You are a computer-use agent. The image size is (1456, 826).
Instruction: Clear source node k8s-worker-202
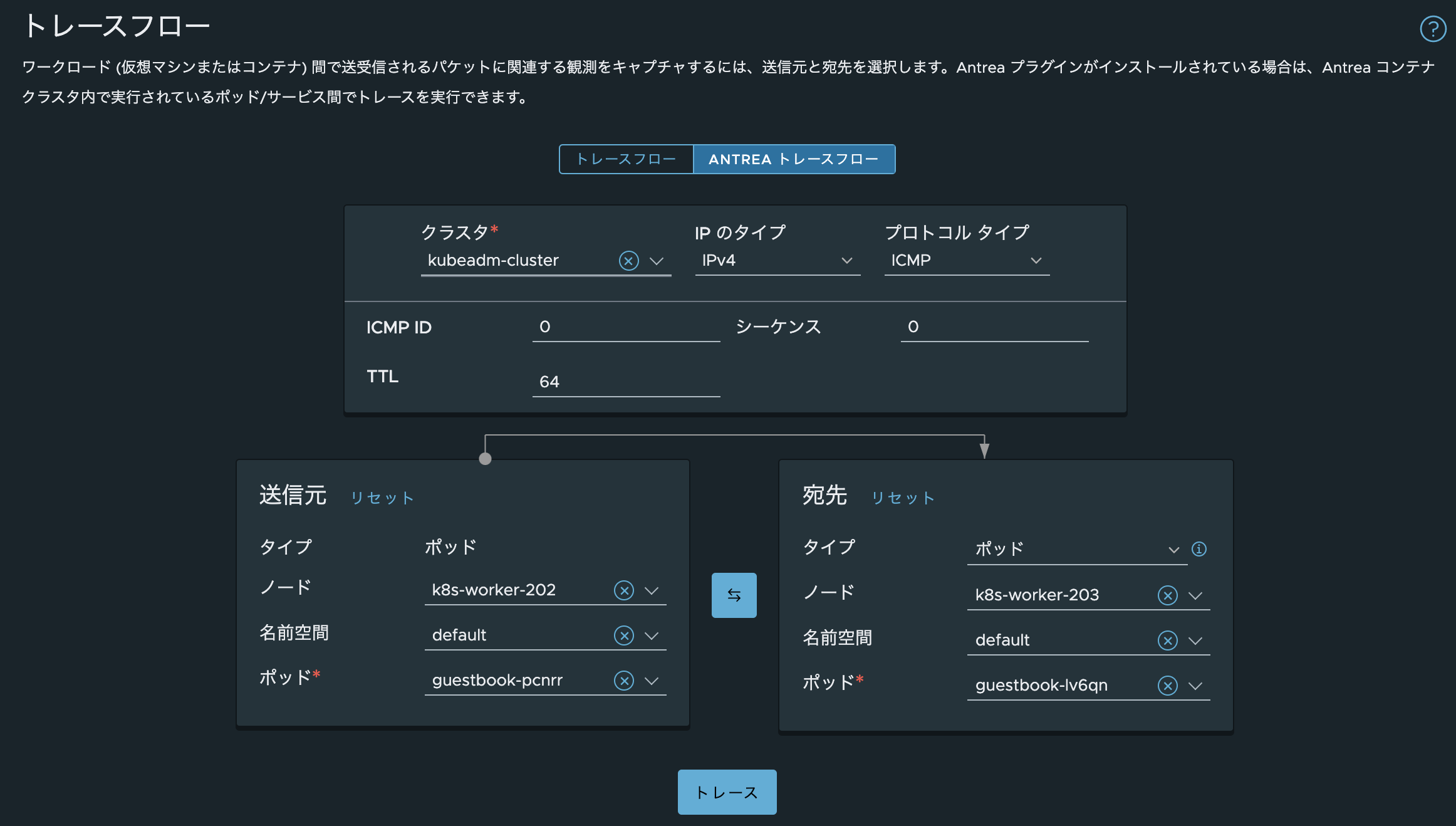coord(623,590)
